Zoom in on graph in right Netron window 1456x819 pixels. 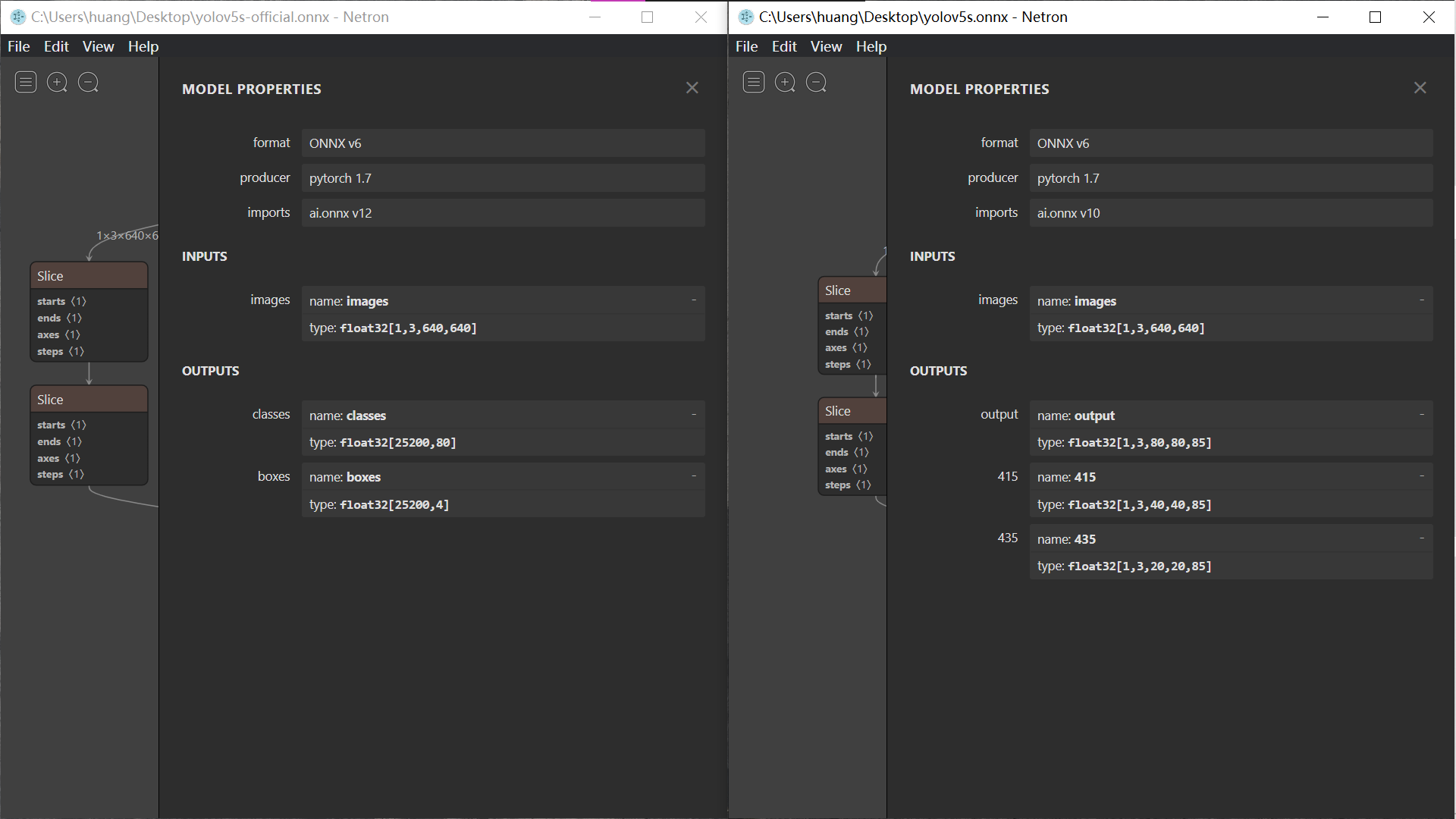785,82
